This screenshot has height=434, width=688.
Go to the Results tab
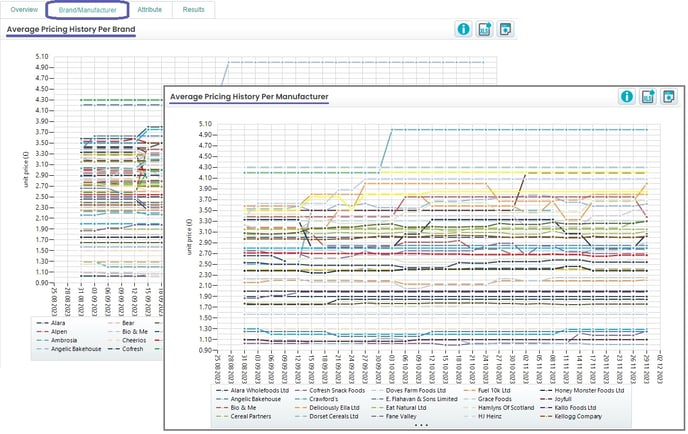194,10
